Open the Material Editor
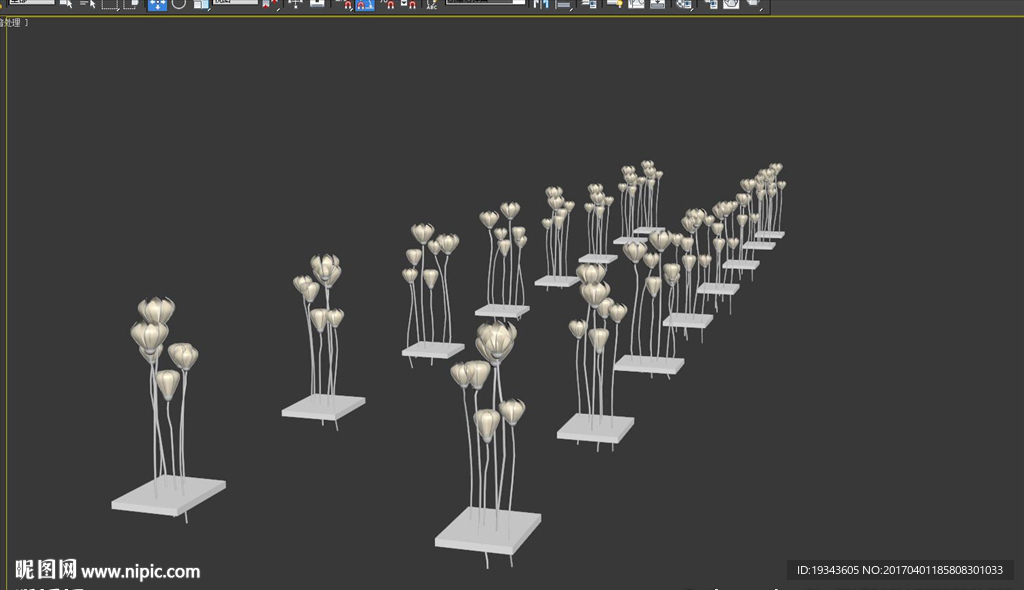This screenshot has width=1024, height=590. [x=684, y=4]
